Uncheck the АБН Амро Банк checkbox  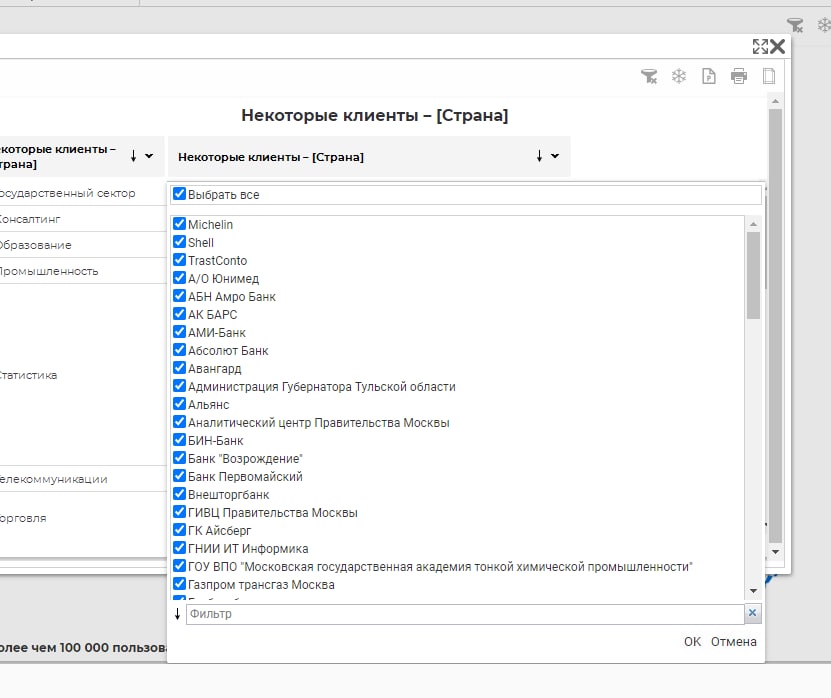point(180,296)
